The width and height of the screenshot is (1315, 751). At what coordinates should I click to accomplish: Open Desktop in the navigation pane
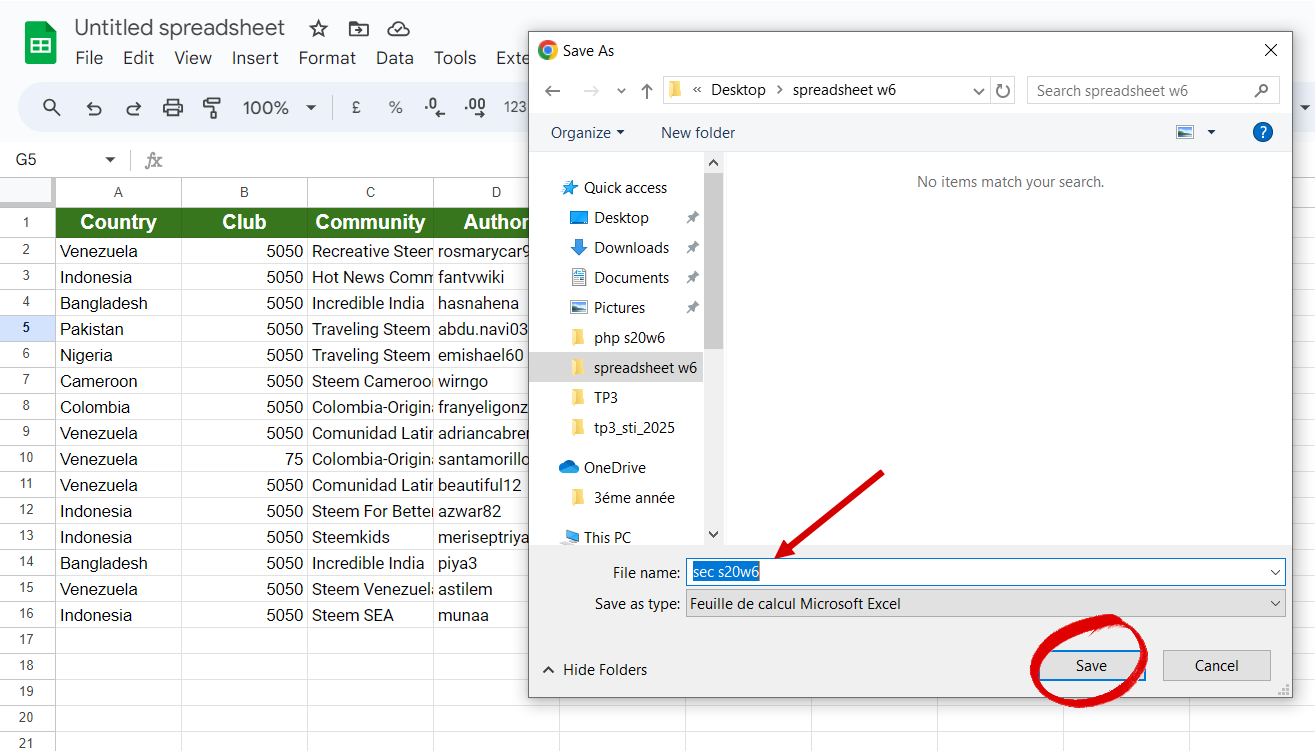click(621, 217)
